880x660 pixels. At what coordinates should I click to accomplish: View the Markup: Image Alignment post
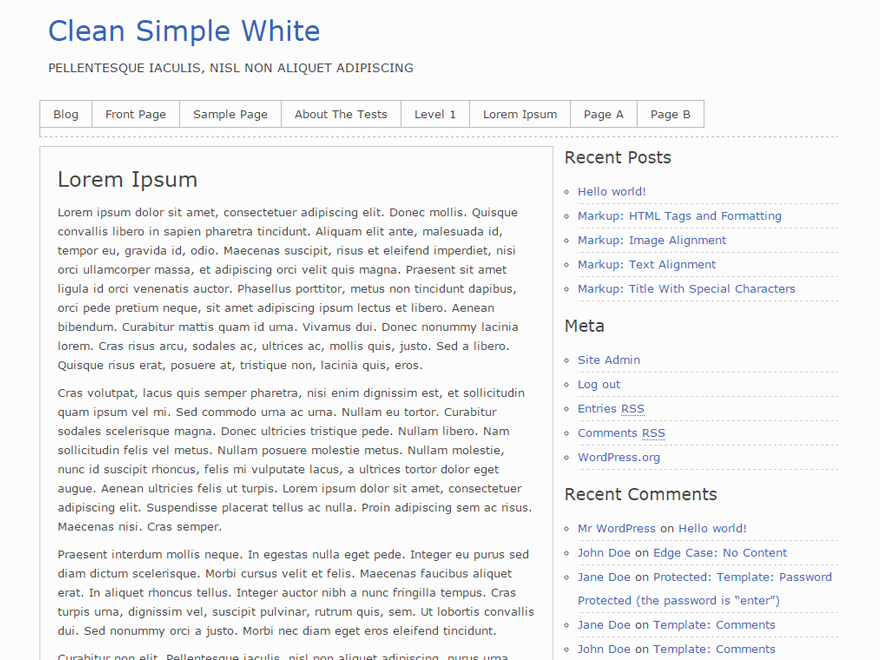click(652, 240)
